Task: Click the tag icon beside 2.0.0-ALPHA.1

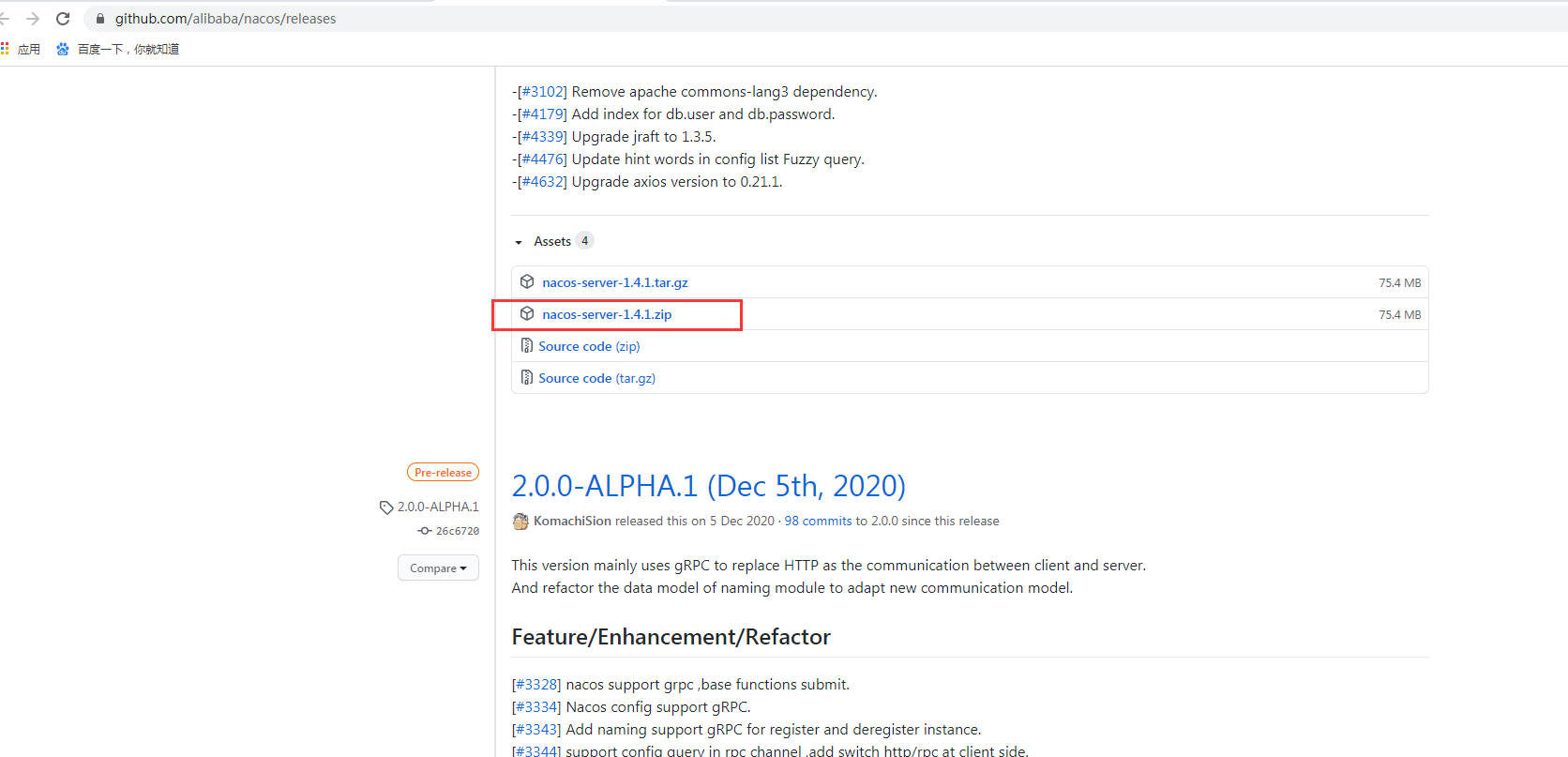Action: pos(386,507)
